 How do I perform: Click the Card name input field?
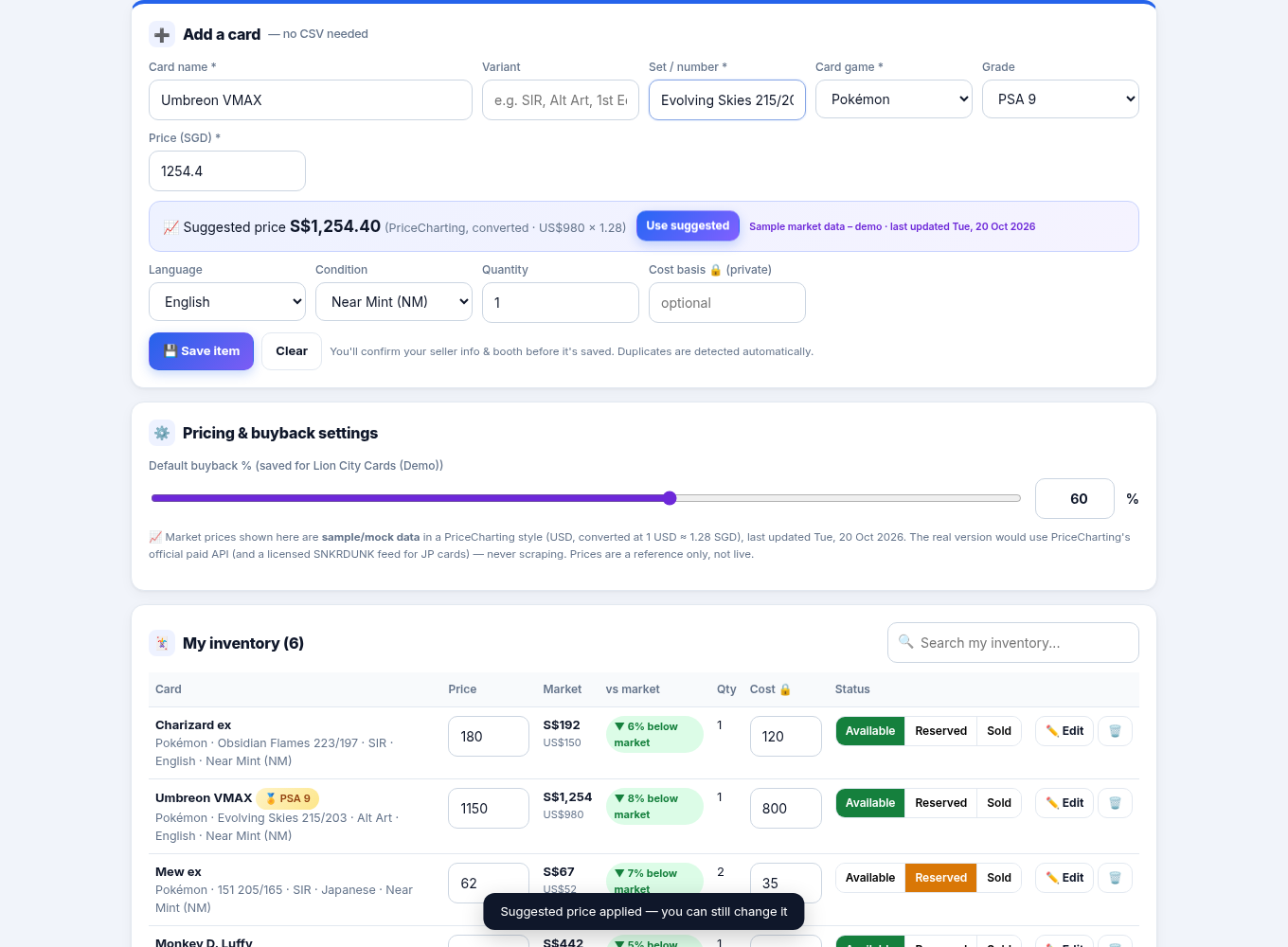click(311, 100)
